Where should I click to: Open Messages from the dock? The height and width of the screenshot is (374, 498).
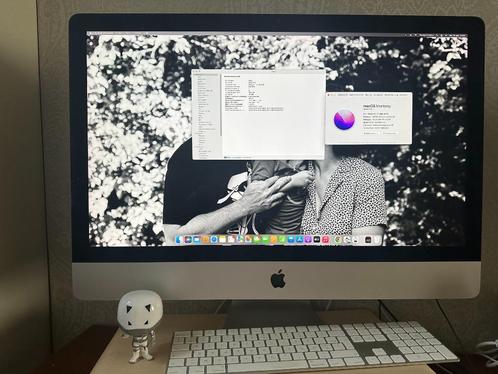coord(256,239)
